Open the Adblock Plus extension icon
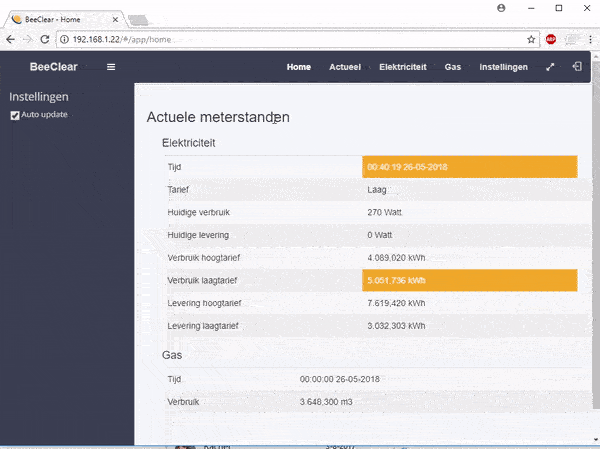 pyautogui.click(x=551, y=39)
